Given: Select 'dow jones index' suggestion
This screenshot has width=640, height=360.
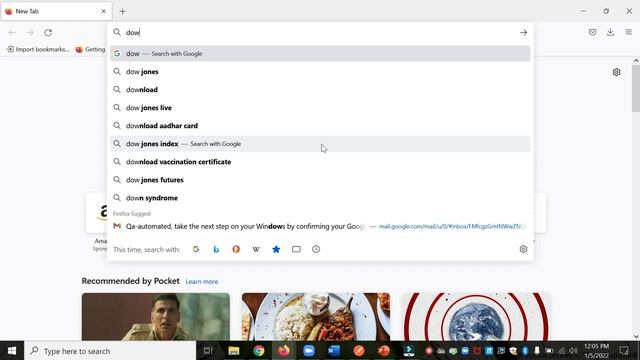Looking at the screenshot, I should [x=320, y=144].
